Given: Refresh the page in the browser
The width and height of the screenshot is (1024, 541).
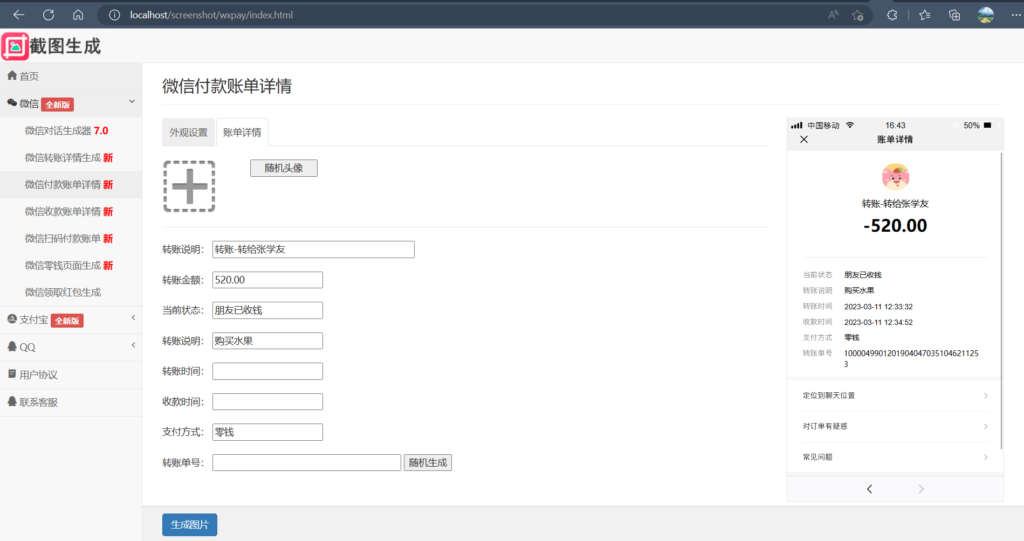Looking at the screenshot, I should pyautogui.click(x=48, y=15).
